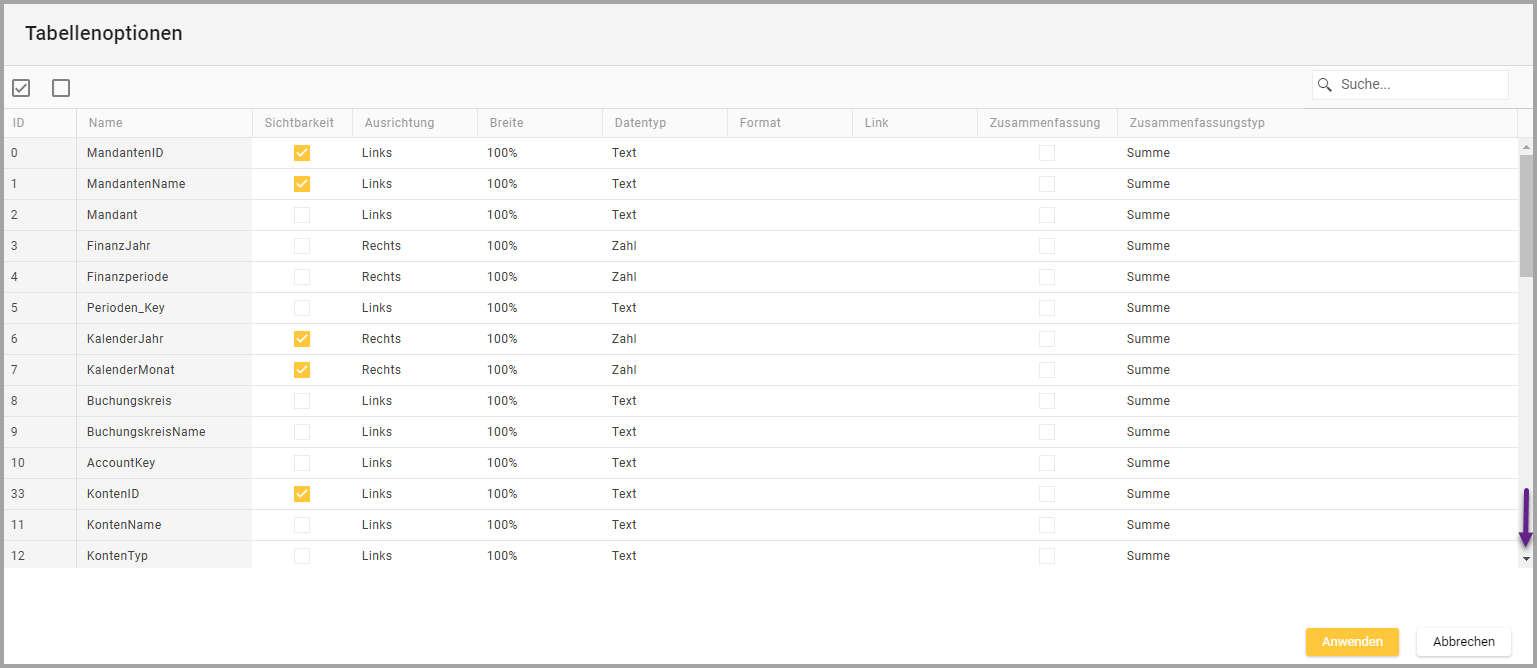
Task: Enable Zusammenfassung for MandantenName row
Action: [x=1046, y=184]
